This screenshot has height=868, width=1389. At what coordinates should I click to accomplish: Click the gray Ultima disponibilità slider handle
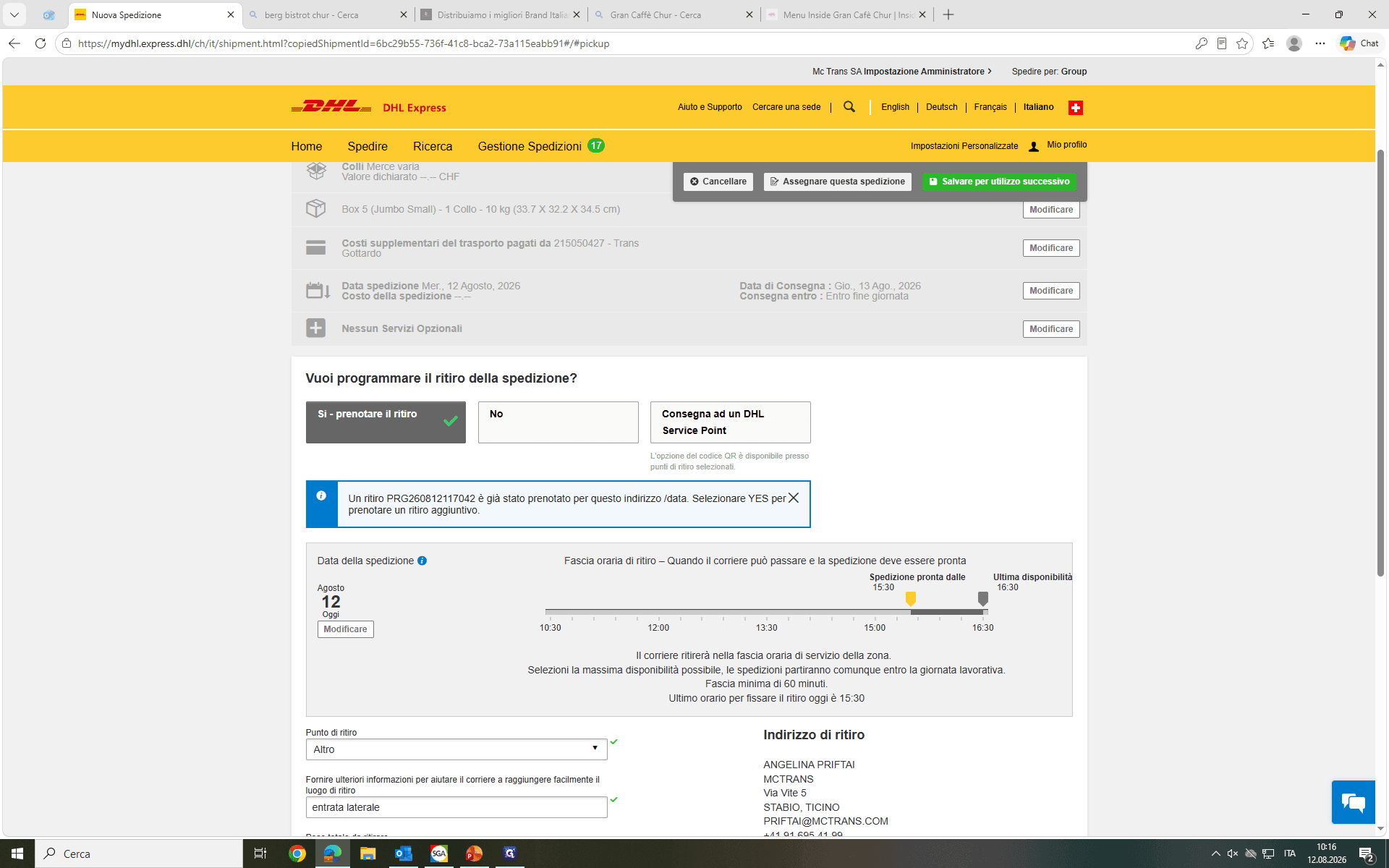[x=983, y=599]
